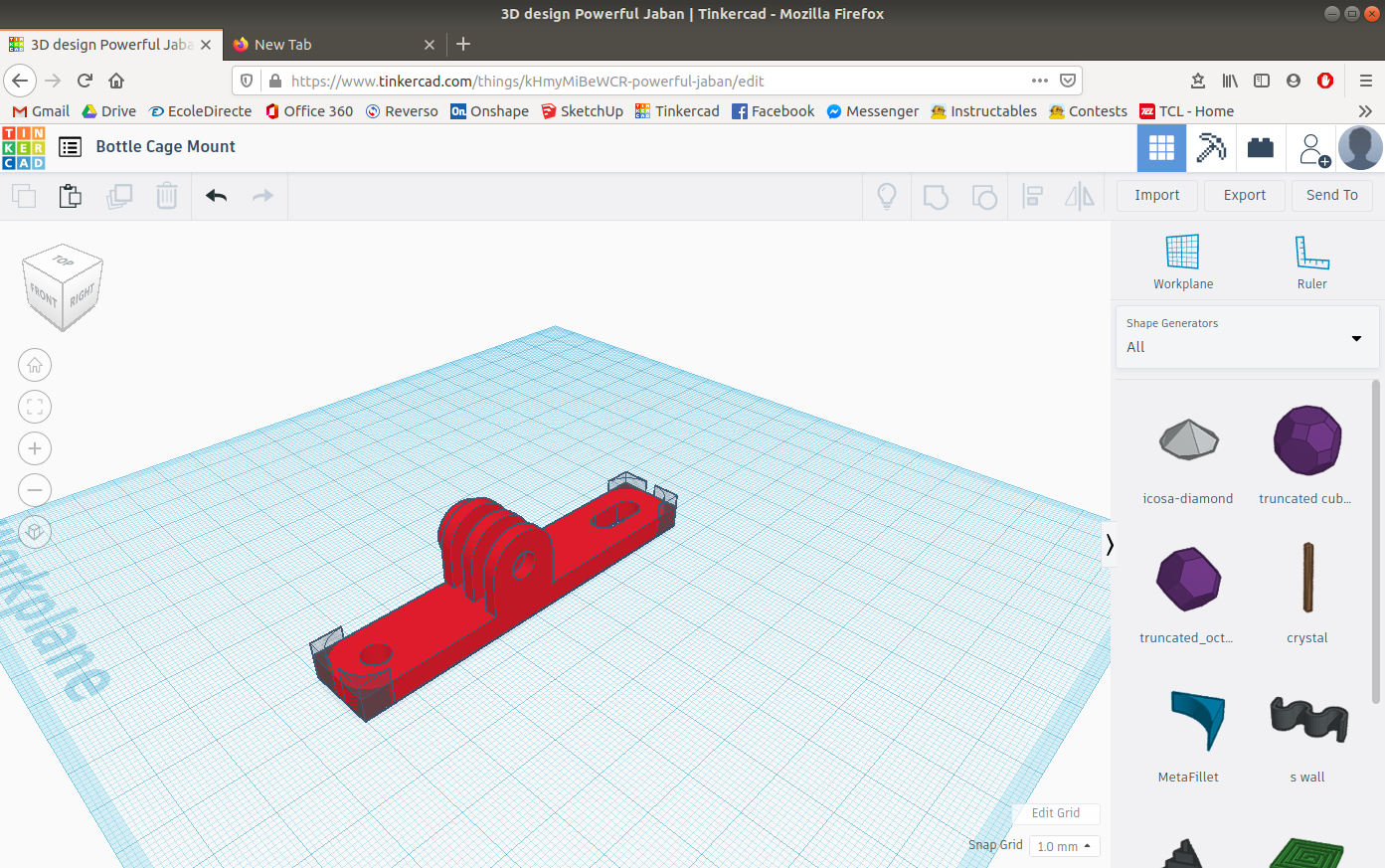Open the user profile avatar
1385x868 pixels.
pyautogui.click(x=1360, y=148)
